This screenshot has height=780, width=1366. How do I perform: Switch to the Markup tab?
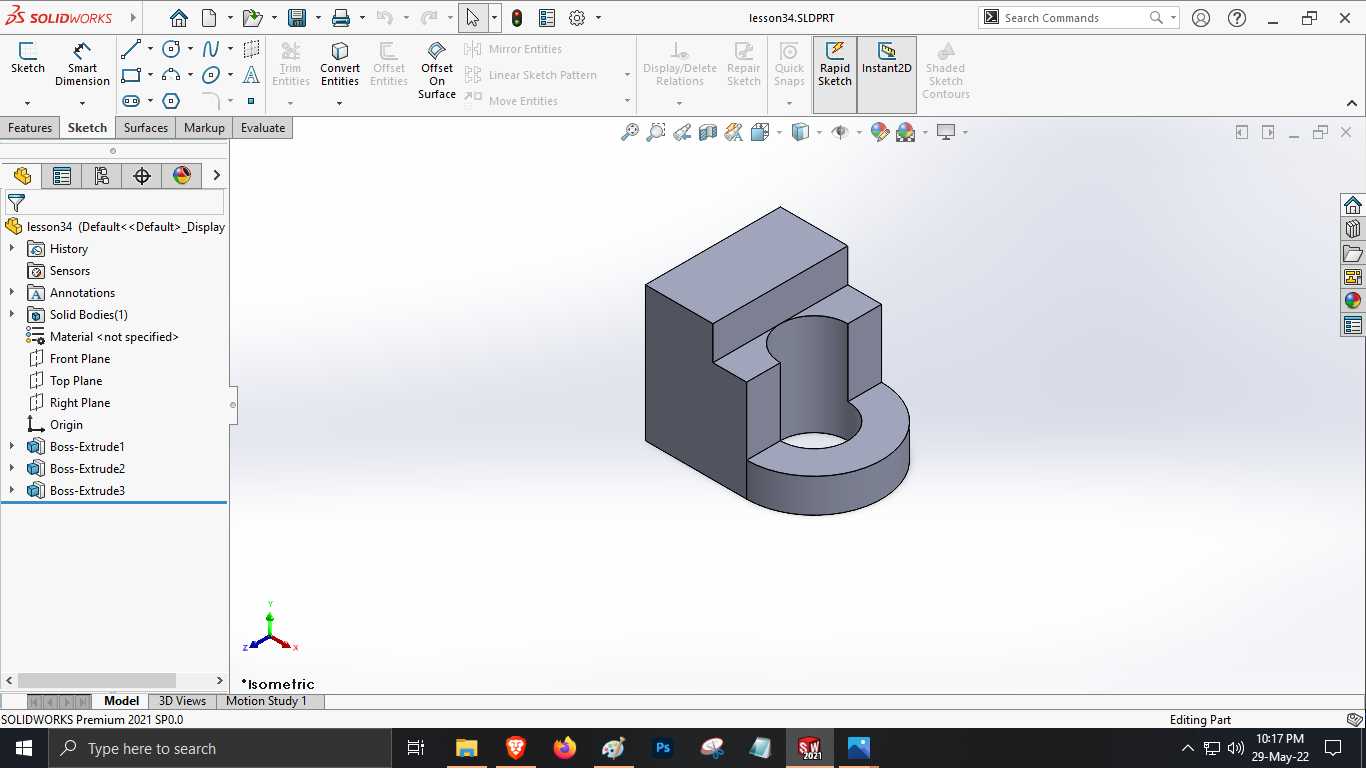(204, 128)
